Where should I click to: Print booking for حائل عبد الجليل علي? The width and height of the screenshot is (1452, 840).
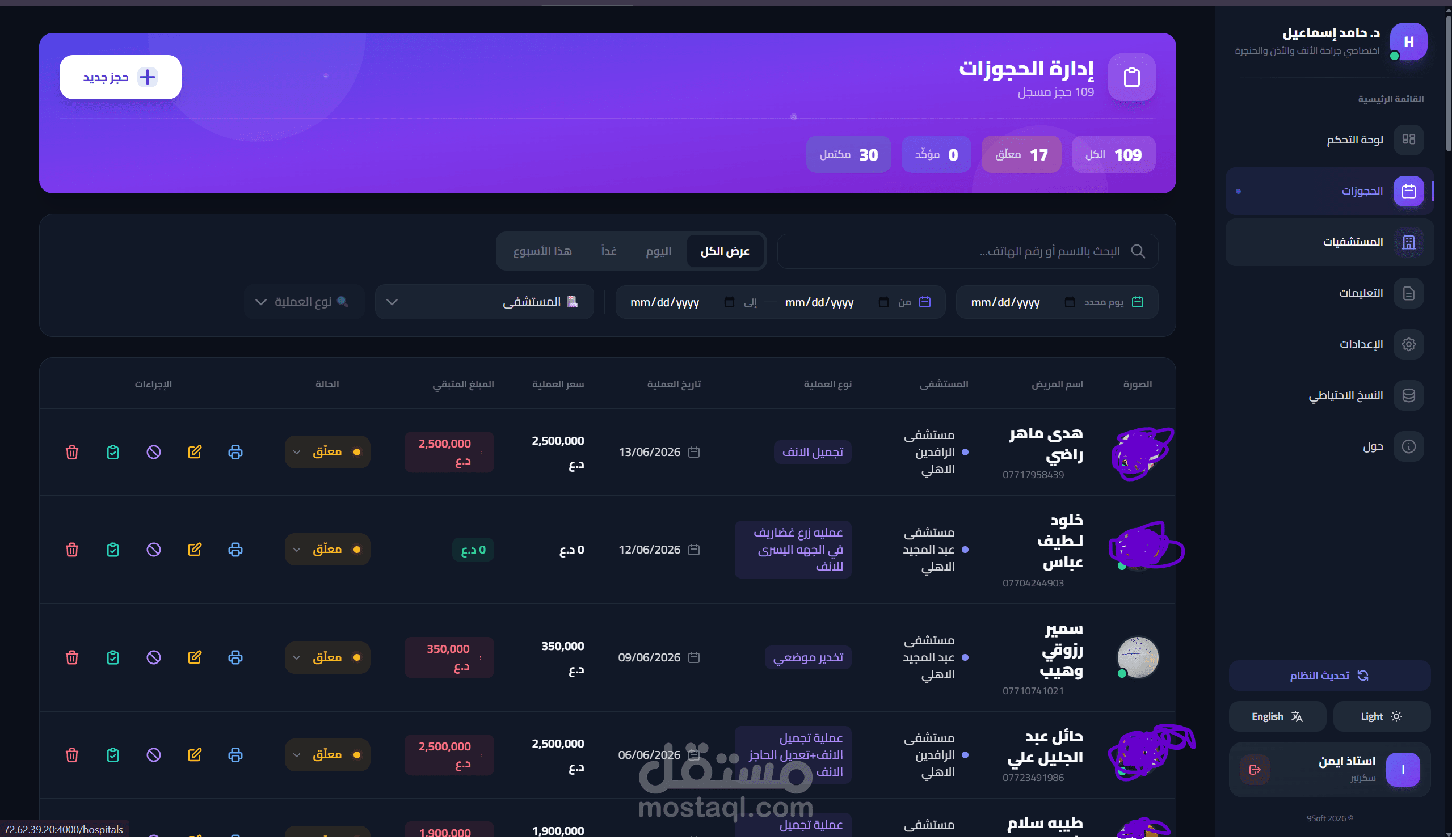pyautogui.click(x=235, y=755)
